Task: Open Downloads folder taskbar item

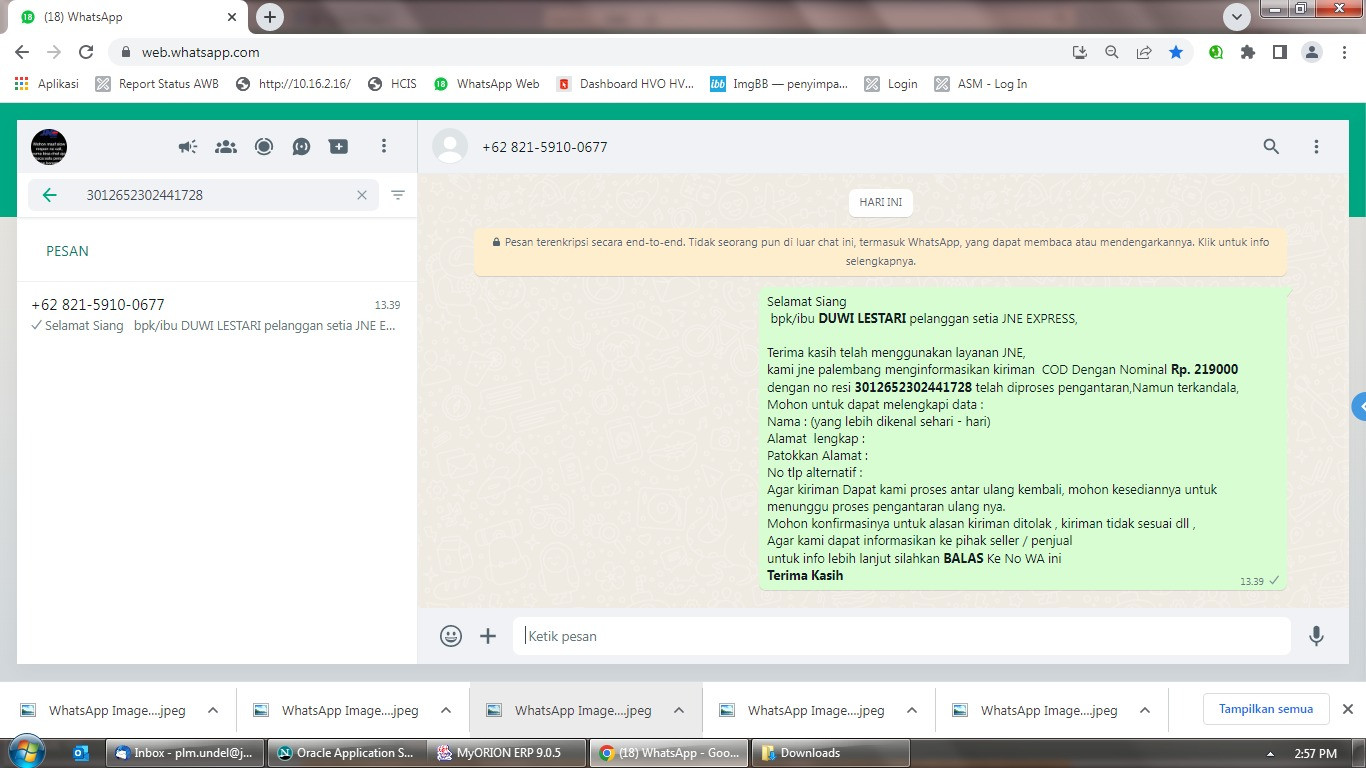Action: pos(831,753)
